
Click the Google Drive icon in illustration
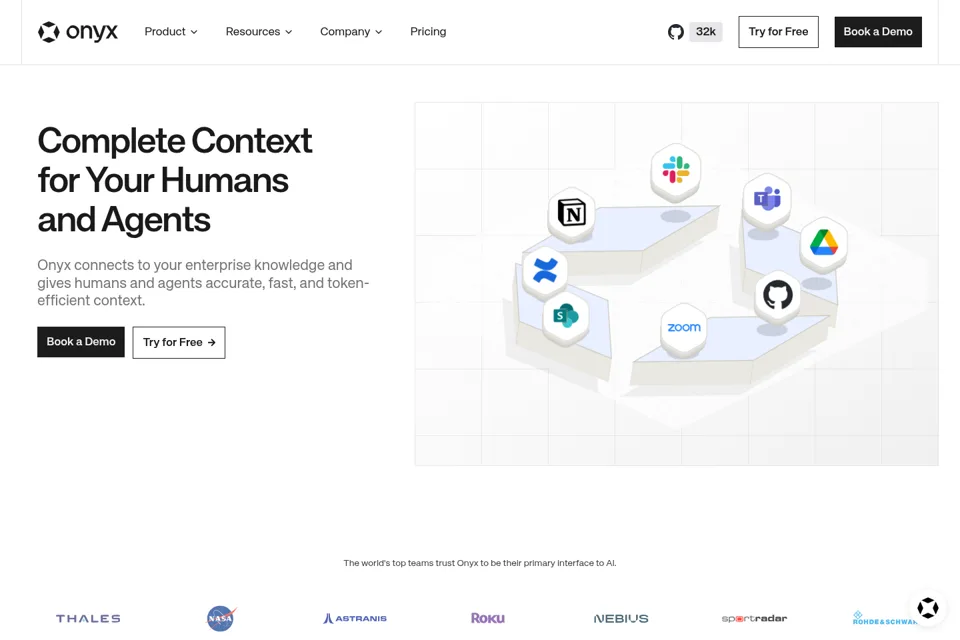coord(823,243)
